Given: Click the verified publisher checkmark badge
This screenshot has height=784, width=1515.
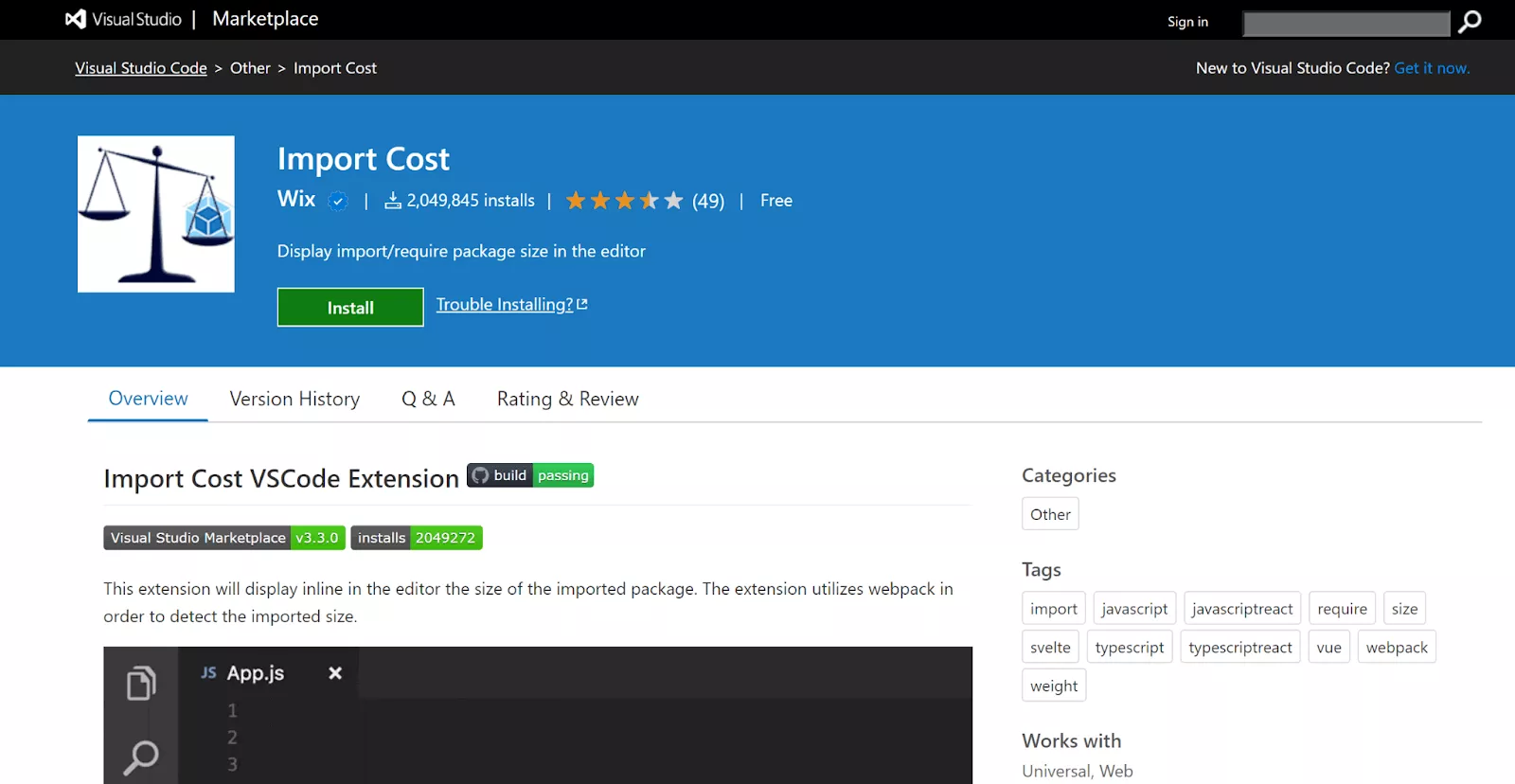Looking at the screenshot, I should 338,201.
